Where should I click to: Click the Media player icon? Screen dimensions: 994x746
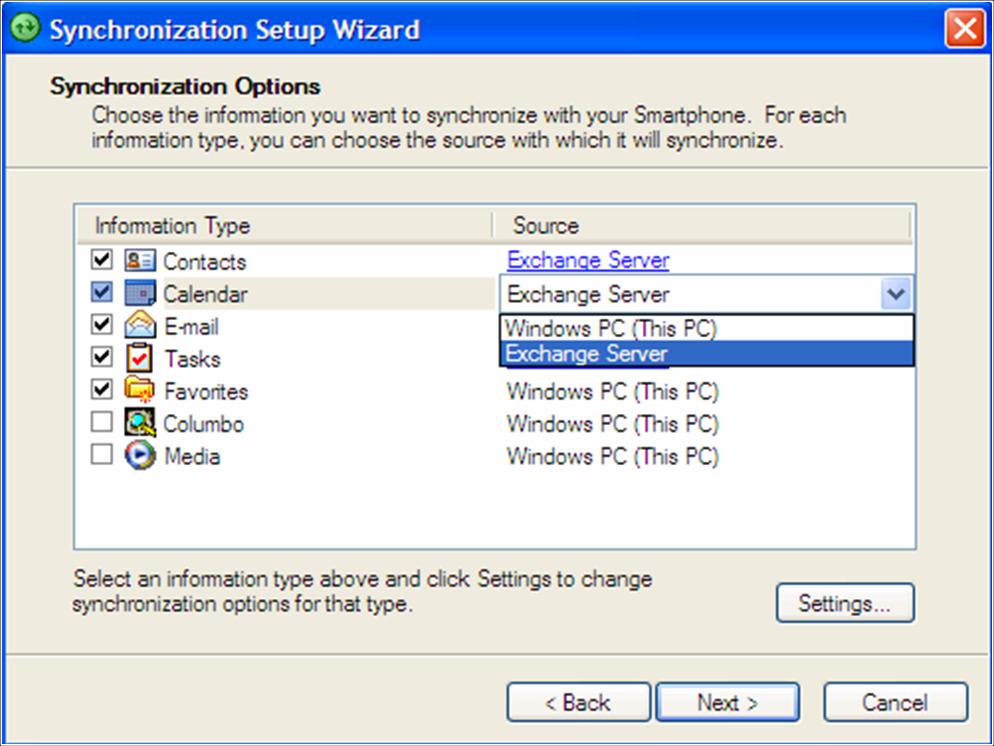click(139, 455)
